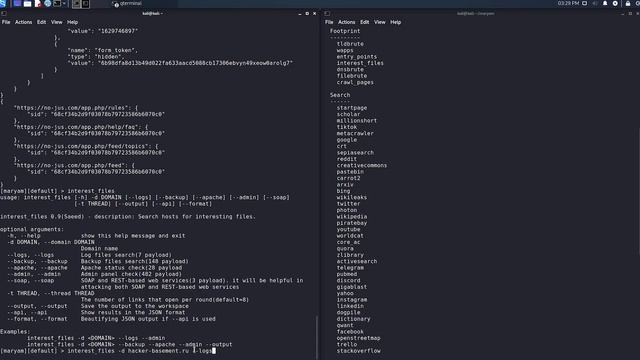Image resolution: width=640 pixels, height=360 pixels.
Task: Open the notifications bell icon
Action: pyautogui.click(x=605, y=3)
